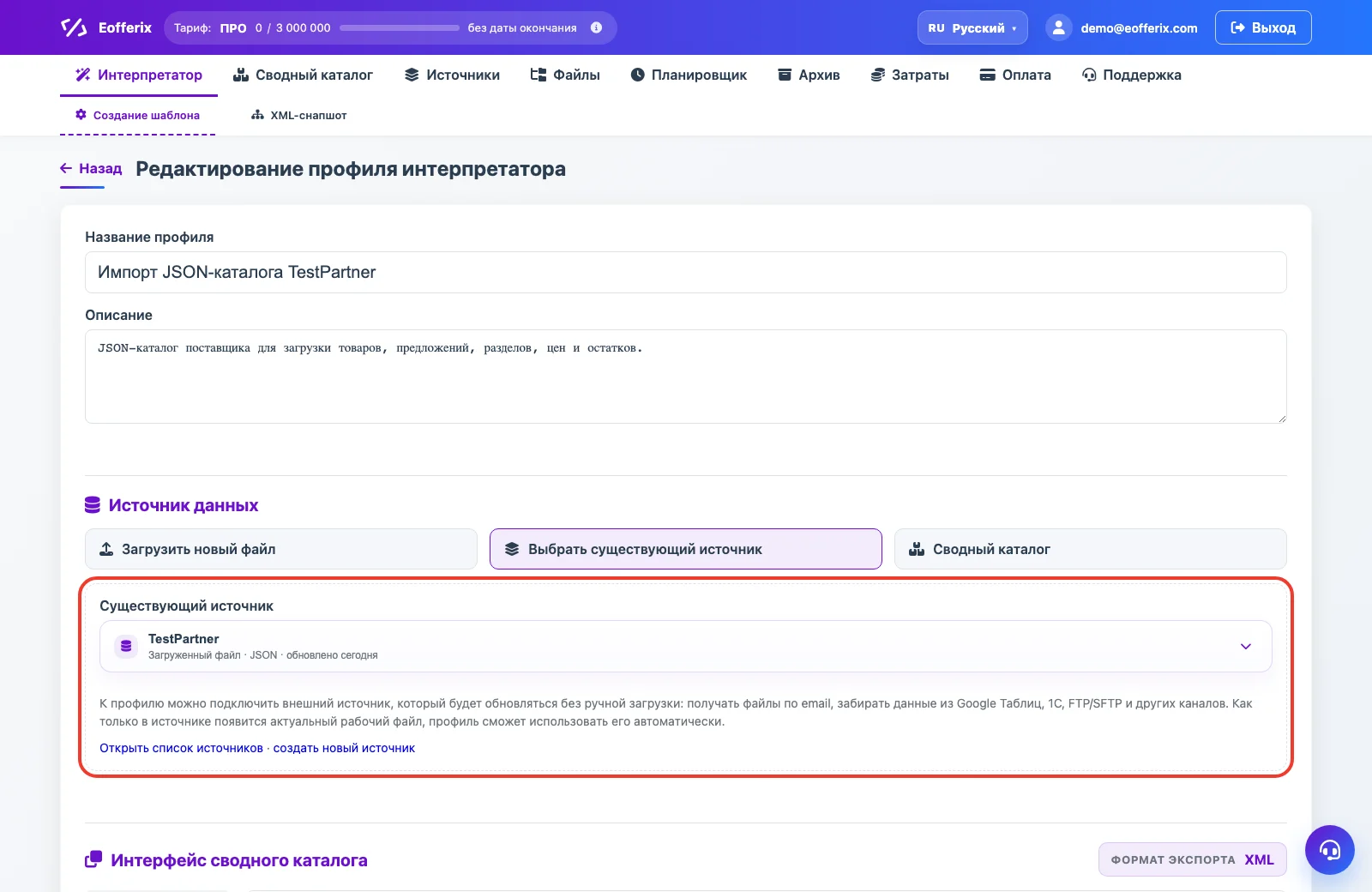
Task: Click the Планировщик clock icon
Action: [x=637, y=75]
